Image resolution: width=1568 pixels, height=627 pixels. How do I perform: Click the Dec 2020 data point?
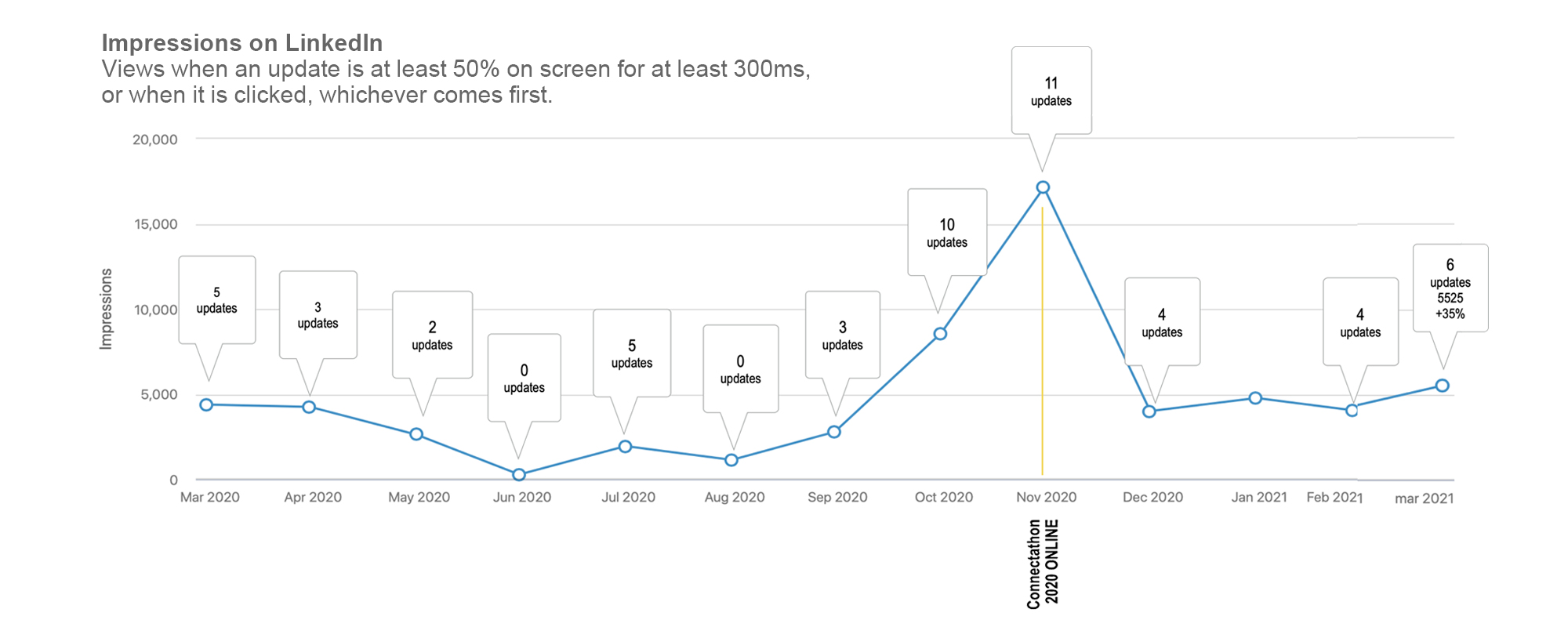click(1149, 411)
